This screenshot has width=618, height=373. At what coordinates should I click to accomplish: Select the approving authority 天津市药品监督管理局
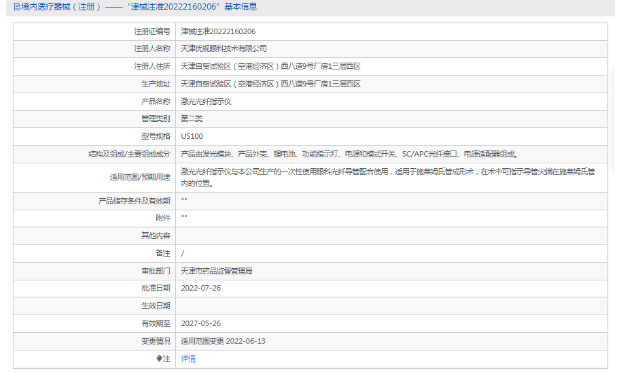pyautogui.click(x=216, y=271)
